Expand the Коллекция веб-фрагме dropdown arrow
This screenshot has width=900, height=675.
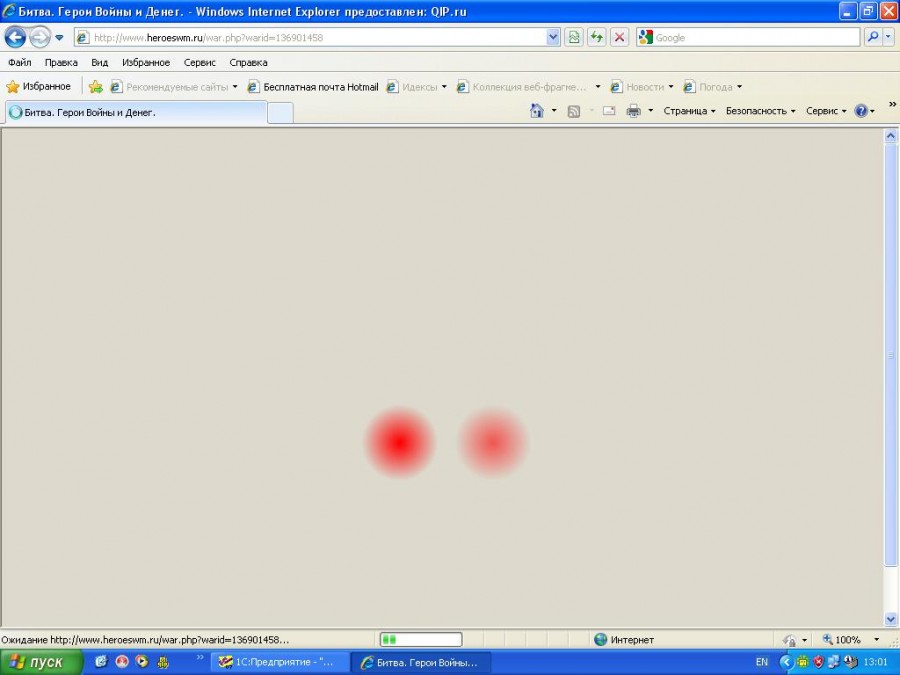coord(598,87)
